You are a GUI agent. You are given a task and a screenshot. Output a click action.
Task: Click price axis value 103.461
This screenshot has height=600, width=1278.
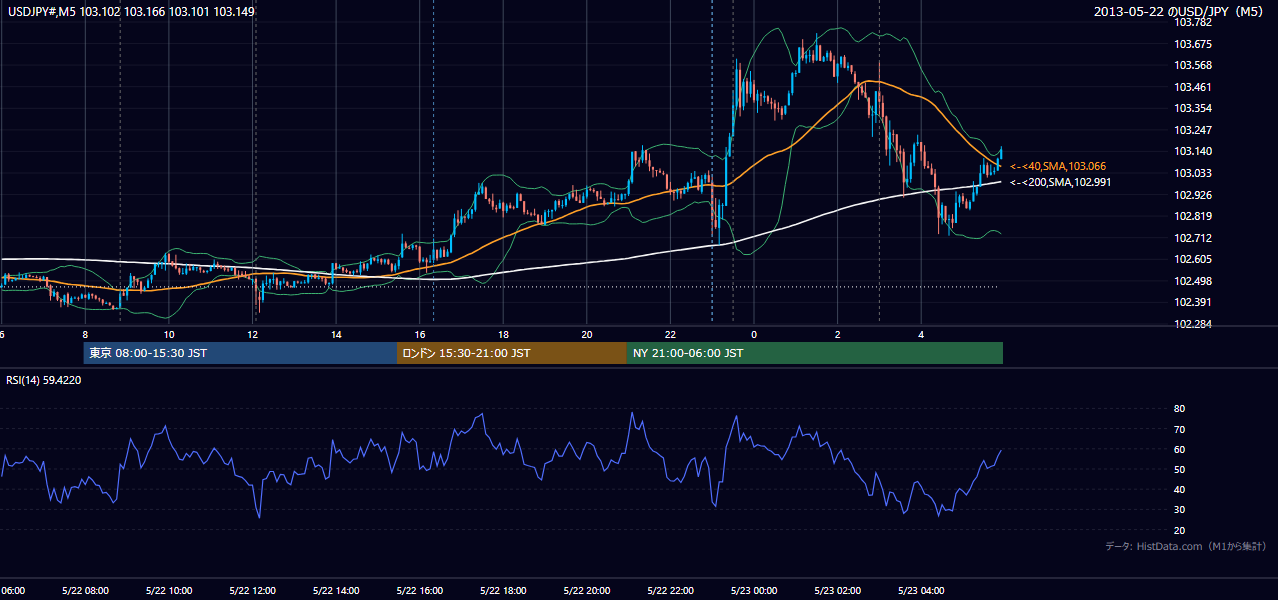coord(1193,87)
